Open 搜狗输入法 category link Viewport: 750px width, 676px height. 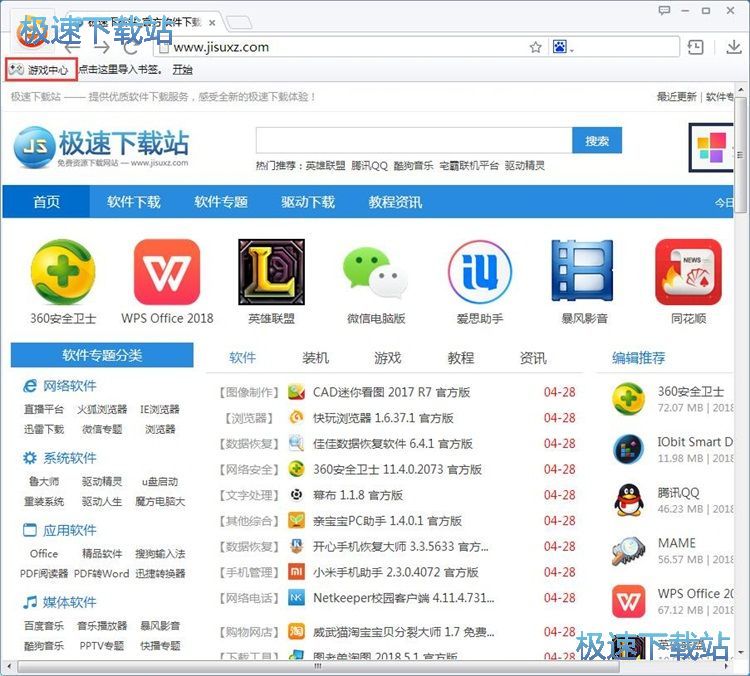(x=160, y=554)
